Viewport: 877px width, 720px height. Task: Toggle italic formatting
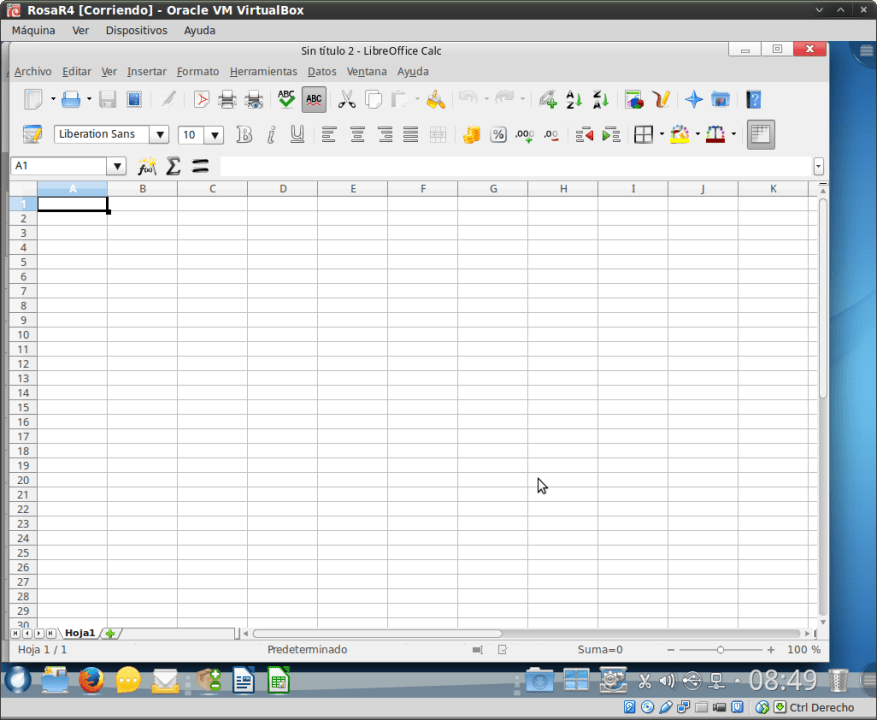coord(270,134)
